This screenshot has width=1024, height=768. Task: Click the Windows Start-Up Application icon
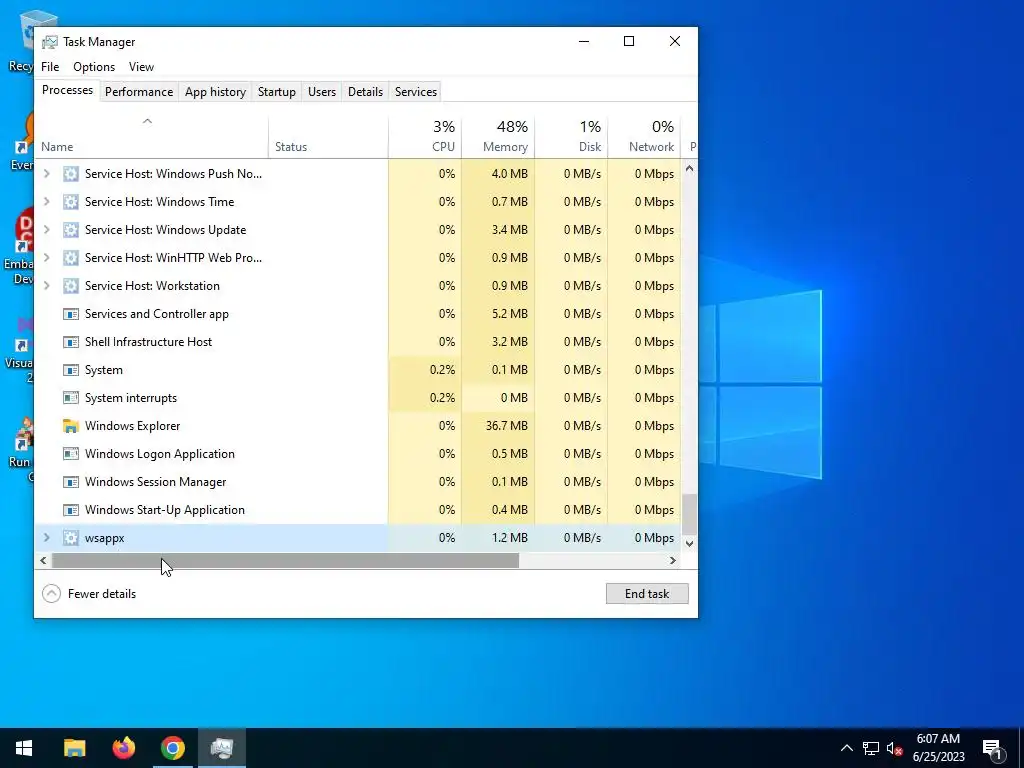[71, 510]
